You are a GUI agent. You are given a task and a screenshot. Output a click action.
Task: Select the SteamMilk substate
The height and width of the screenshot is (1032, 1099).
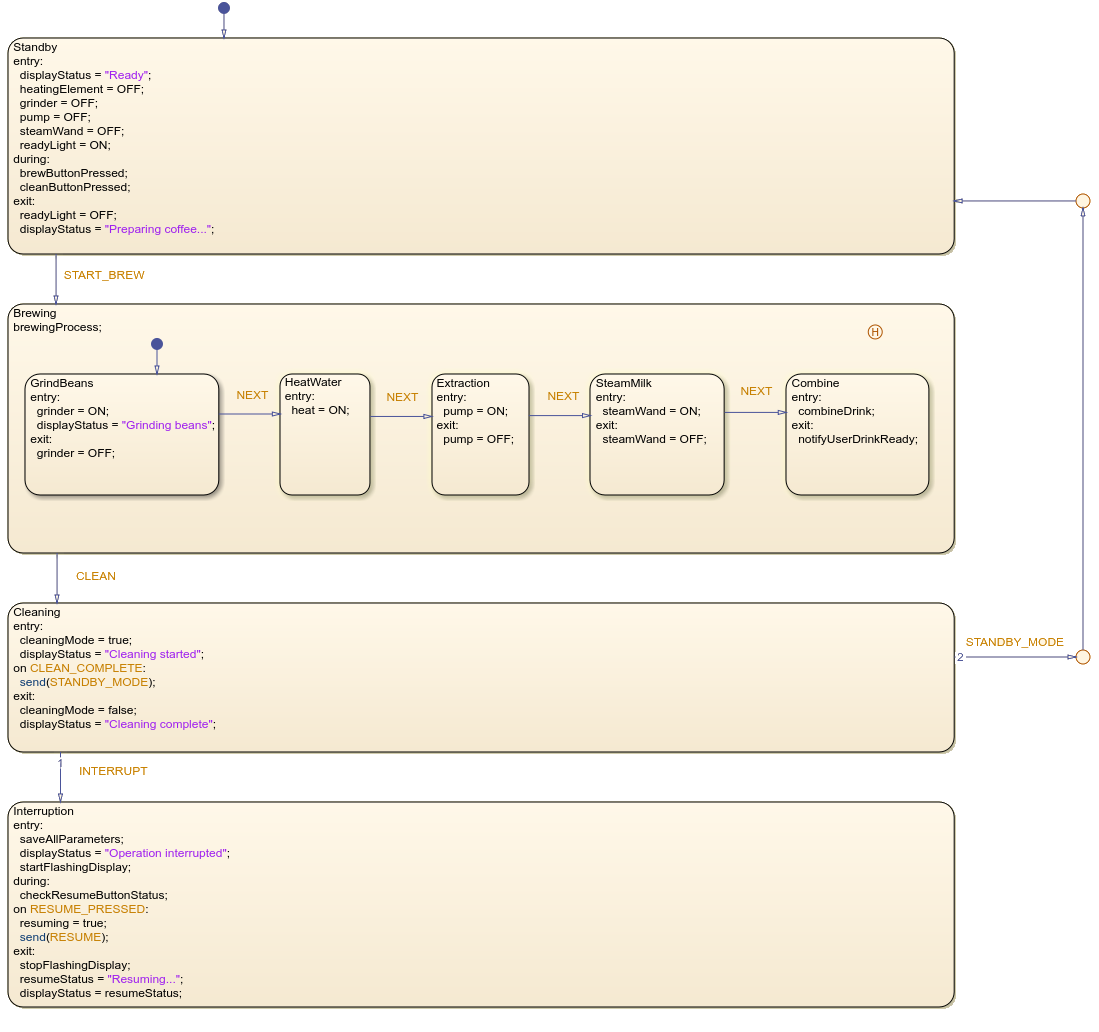[x=656, y=435]
